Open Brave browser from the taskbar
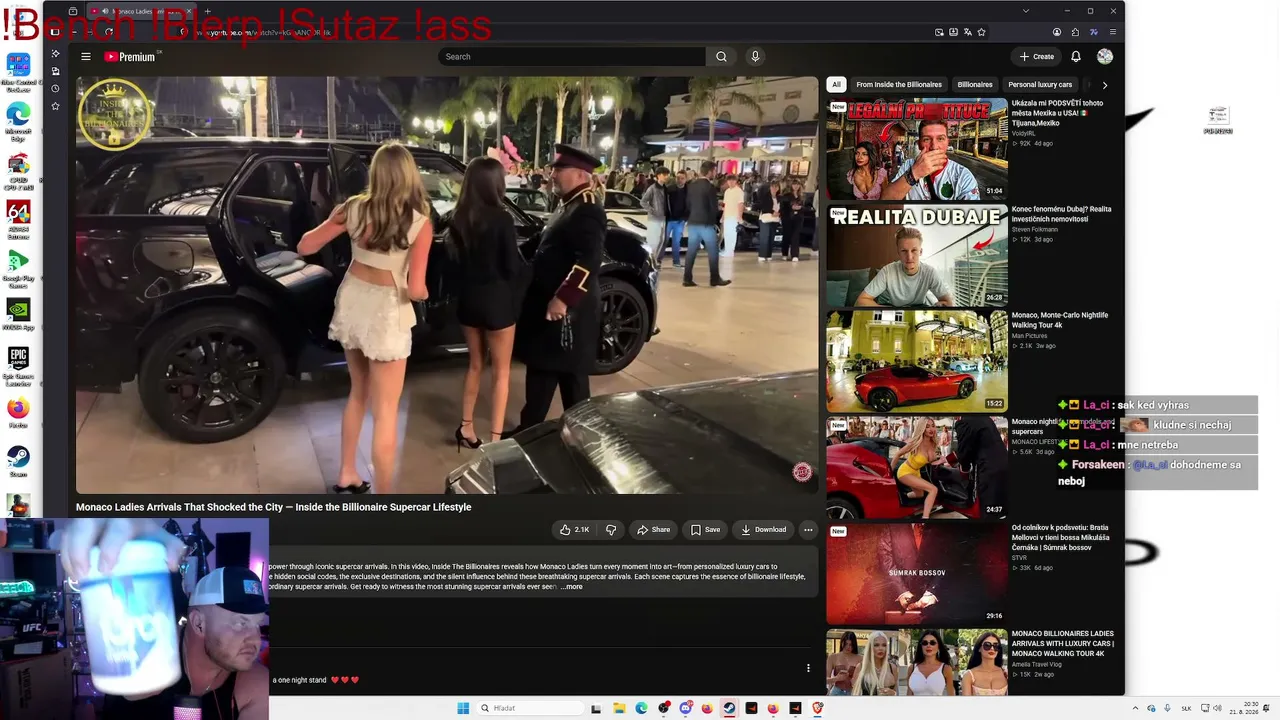This screenshot has width=1280, height=720. [817, 708]
